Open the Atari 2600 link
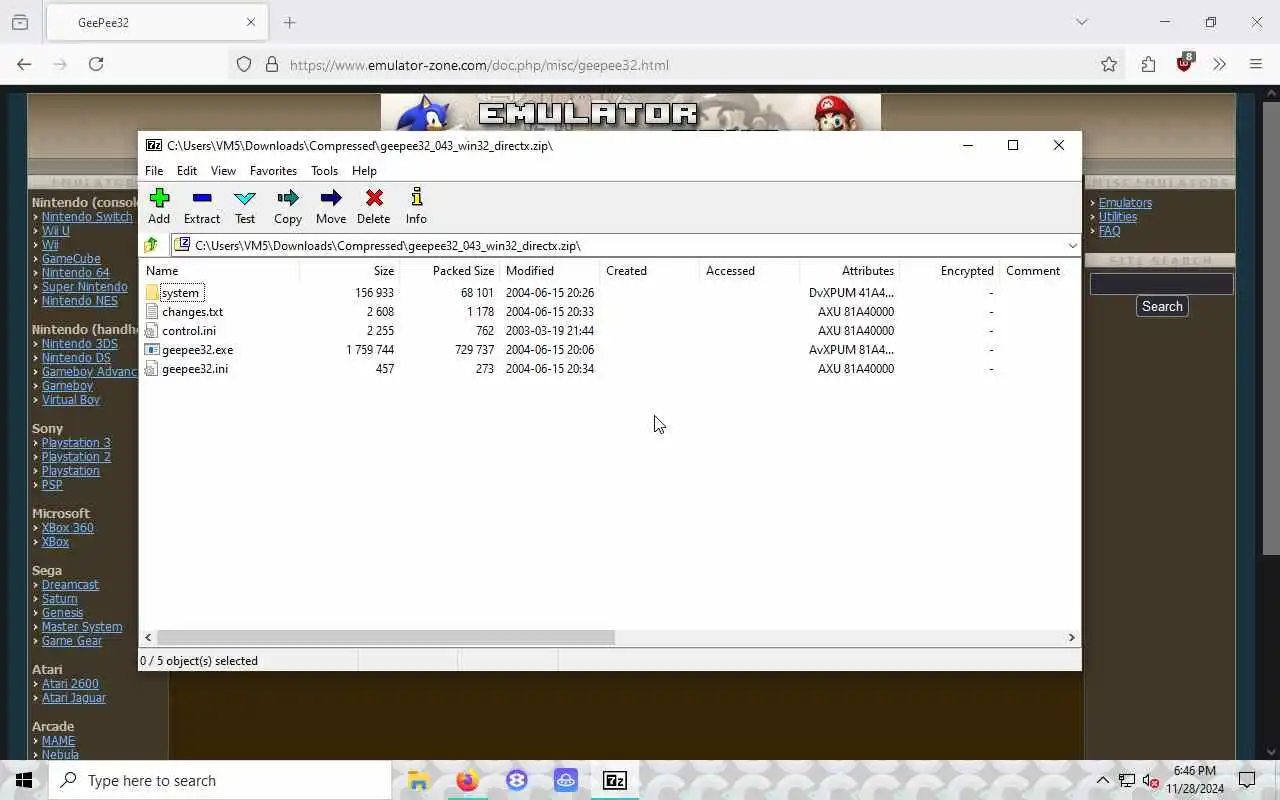This screenshot has width=1280, height=800. (70, 684)
